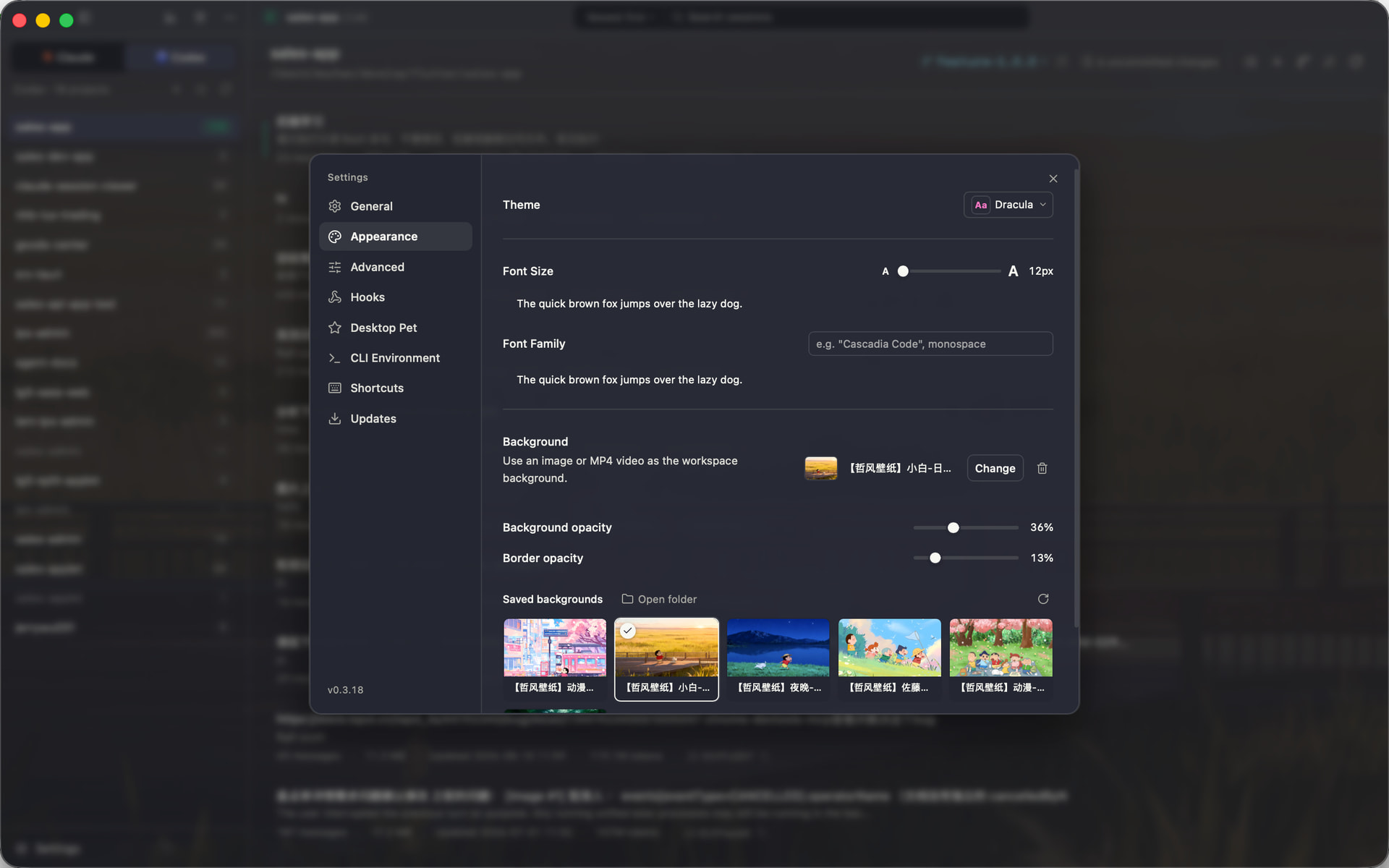Open the General settings section
Screen dimensions: 1389x868
(396, 206)
